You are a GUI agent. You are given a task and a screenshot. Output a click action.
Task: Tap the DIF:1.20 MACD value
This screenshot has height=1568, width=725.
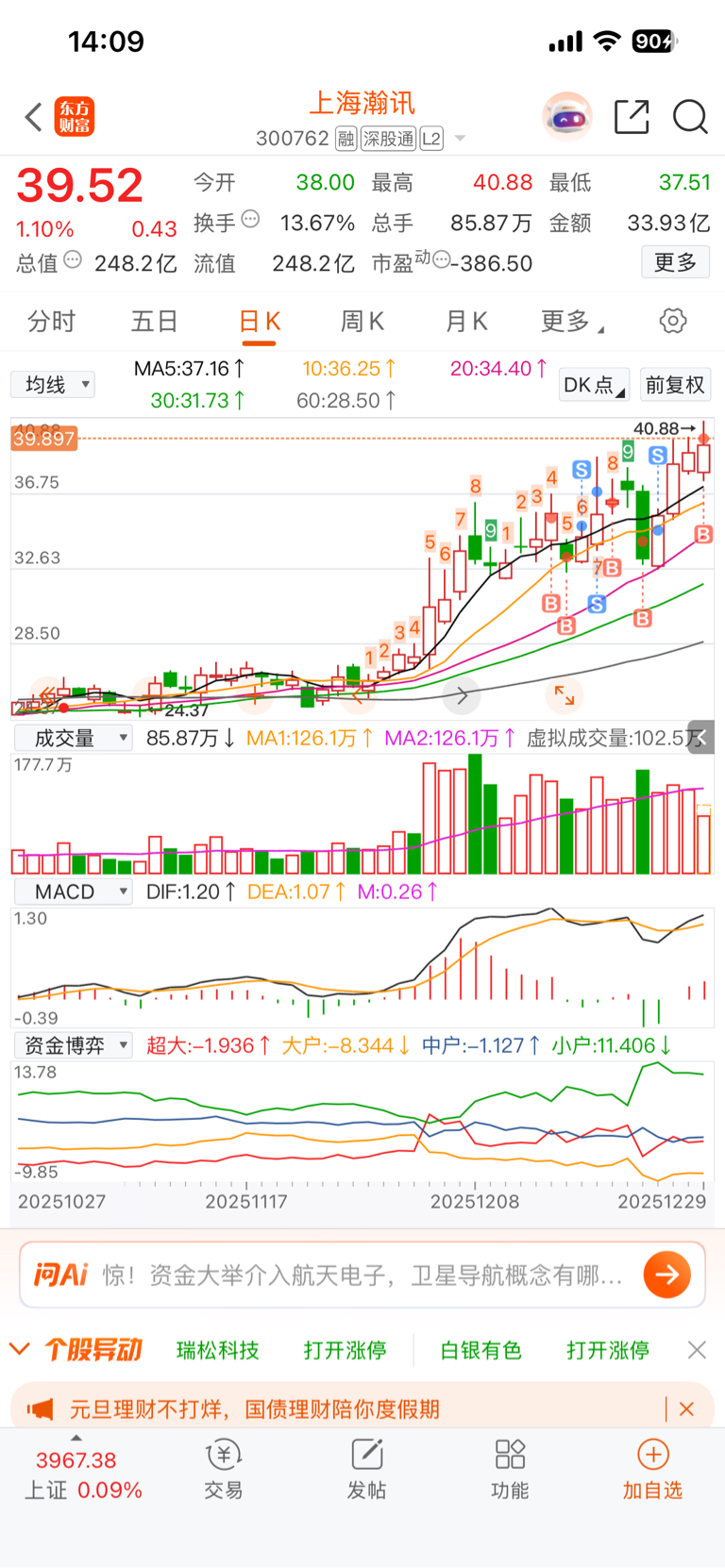click(192, 892)
